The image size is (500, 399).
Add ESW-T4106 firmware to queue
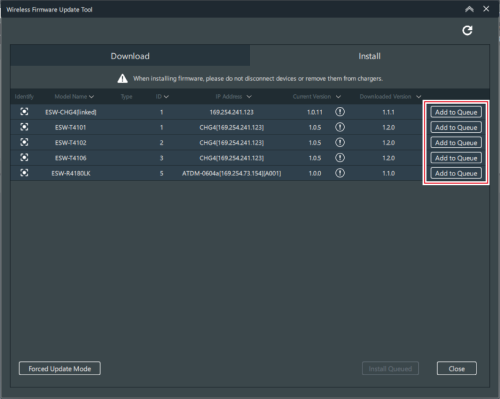point(456,158)
